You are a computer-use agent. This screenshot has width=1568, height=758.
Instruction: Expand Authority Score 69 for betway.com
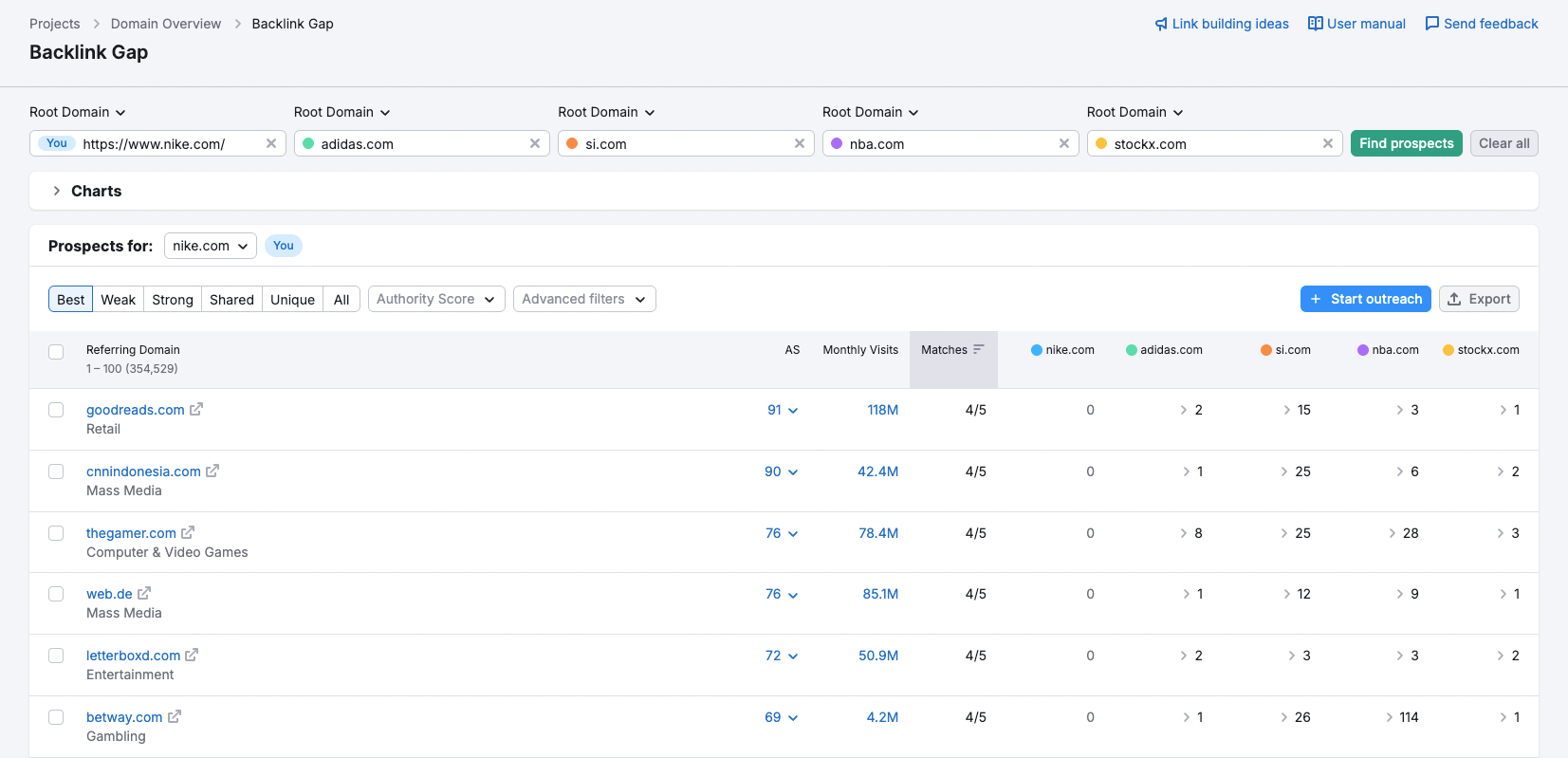782,717
